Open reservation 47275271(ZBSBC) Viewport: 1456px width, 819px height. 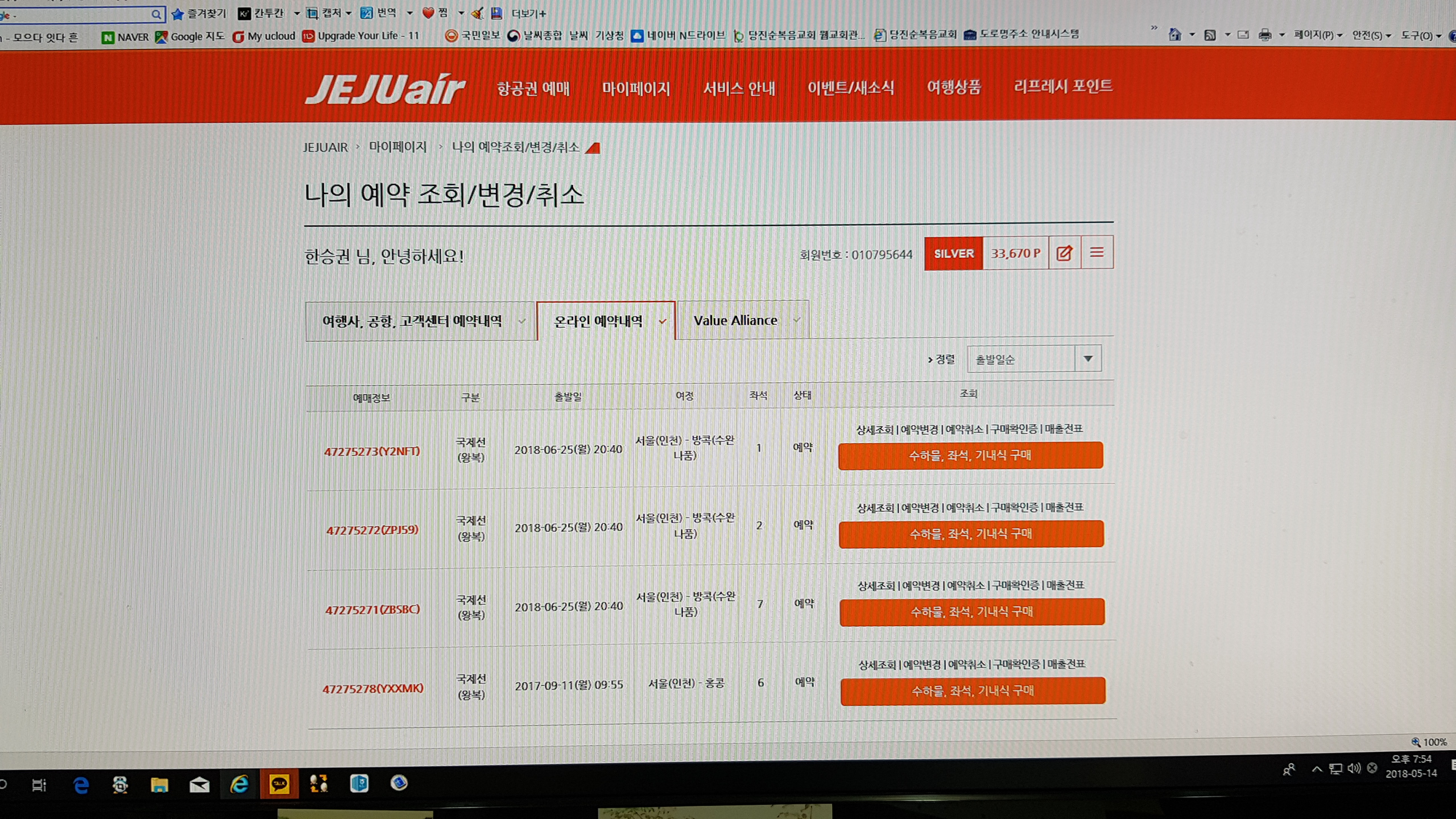coord(373,610)
